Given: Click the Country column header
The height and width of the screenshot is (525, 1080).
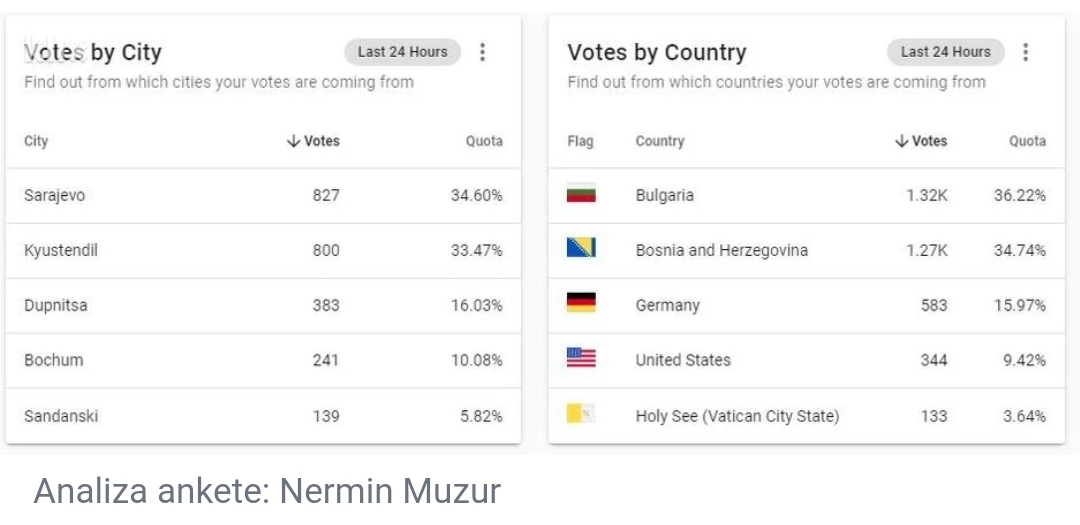Looking at the screenshot, I should tap(659, 141).
